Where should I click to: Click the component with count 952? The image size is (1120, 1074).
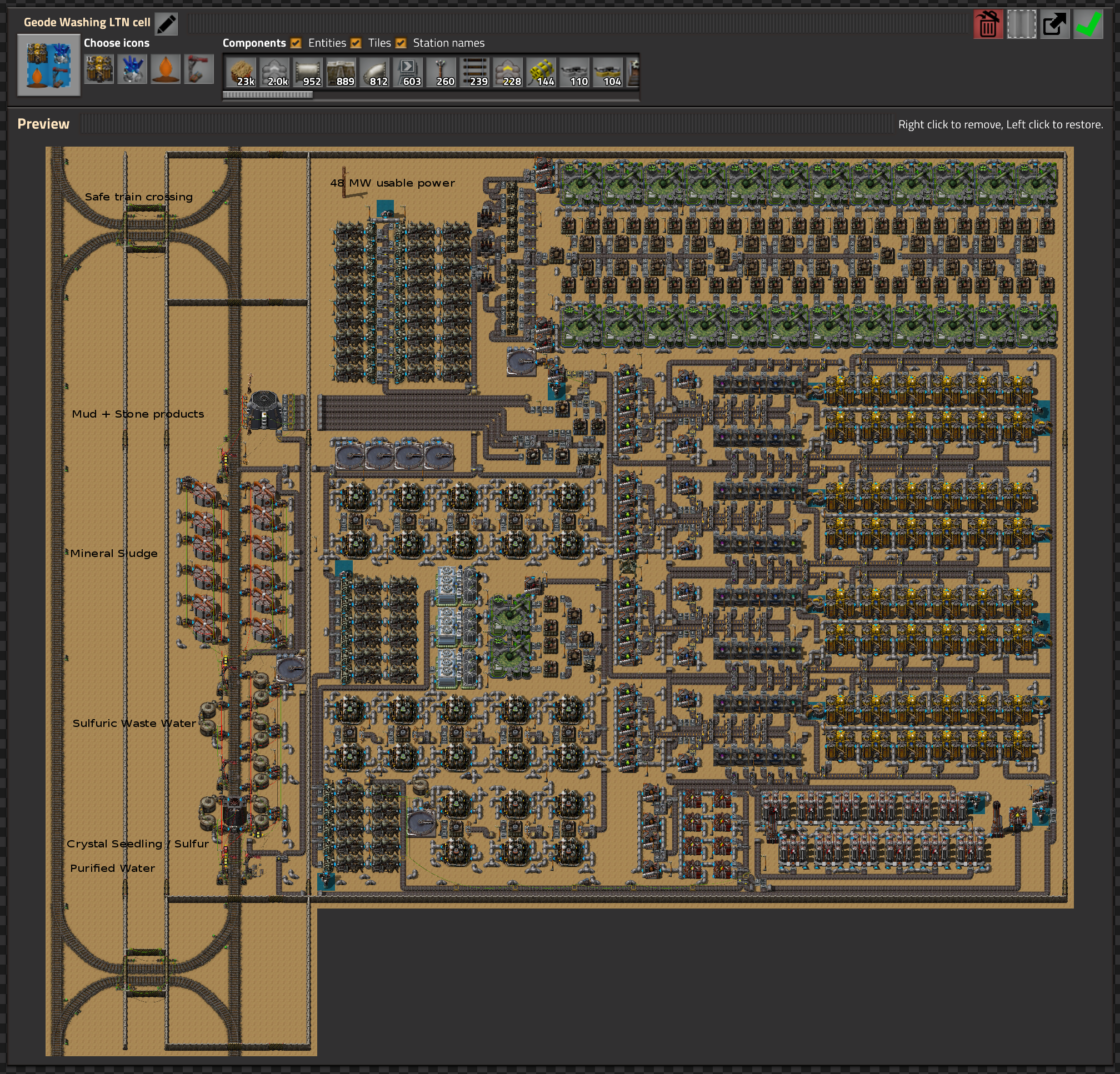coord(308,72)
